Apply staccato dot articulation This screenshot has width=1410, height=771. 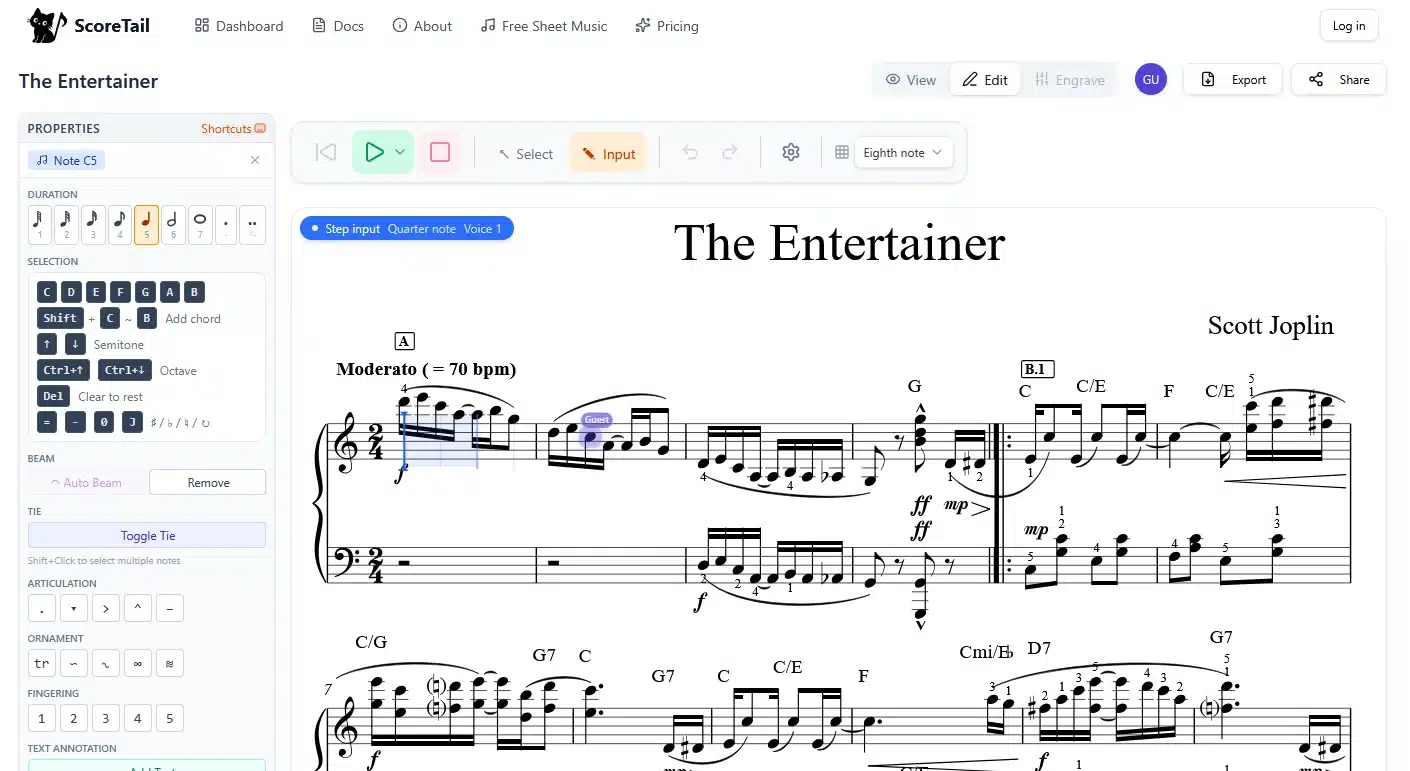[x=41, y=608]
